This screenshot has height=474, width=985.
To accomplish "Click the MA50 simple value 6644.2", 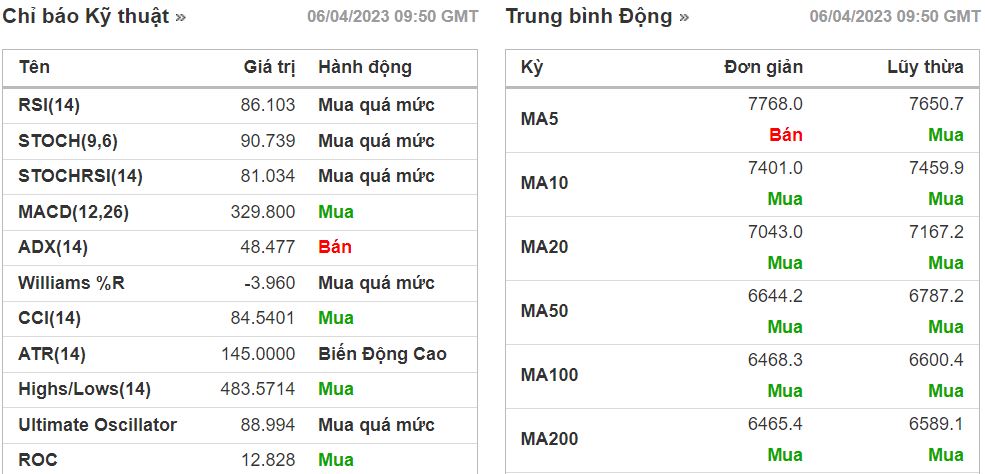I will [x=775, y=296].
